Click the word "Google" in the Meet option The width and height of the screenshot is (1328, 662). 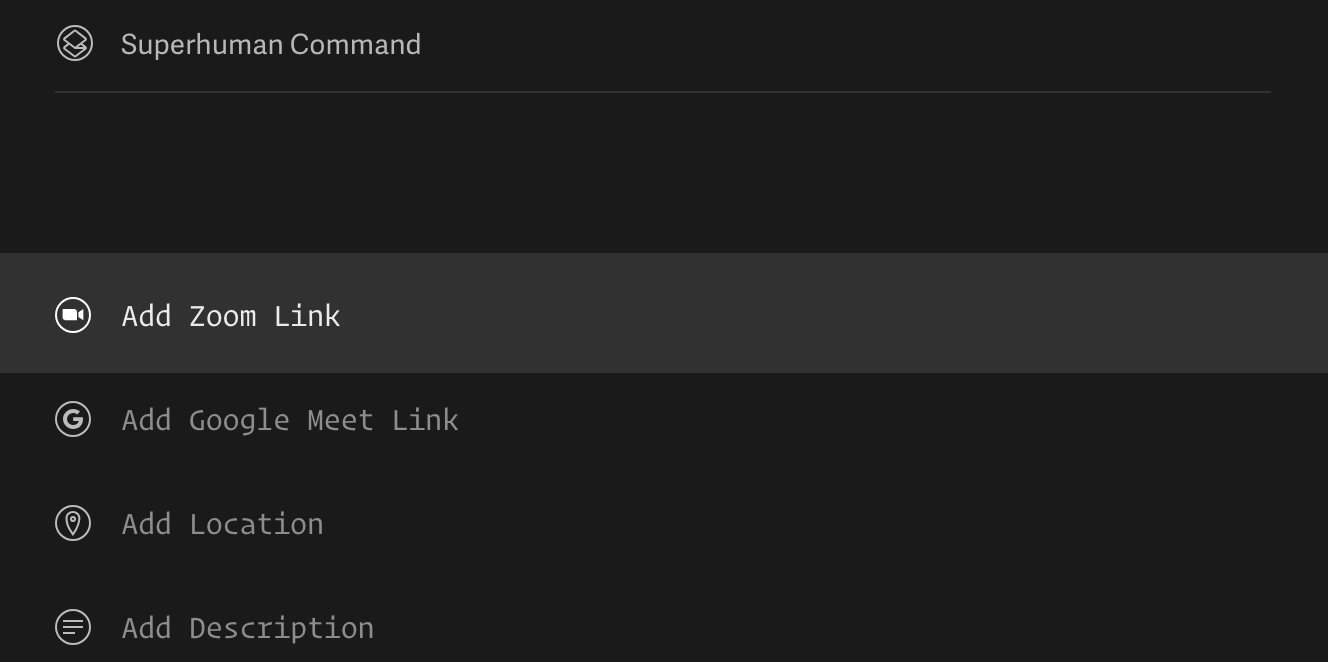coord(239,421)
